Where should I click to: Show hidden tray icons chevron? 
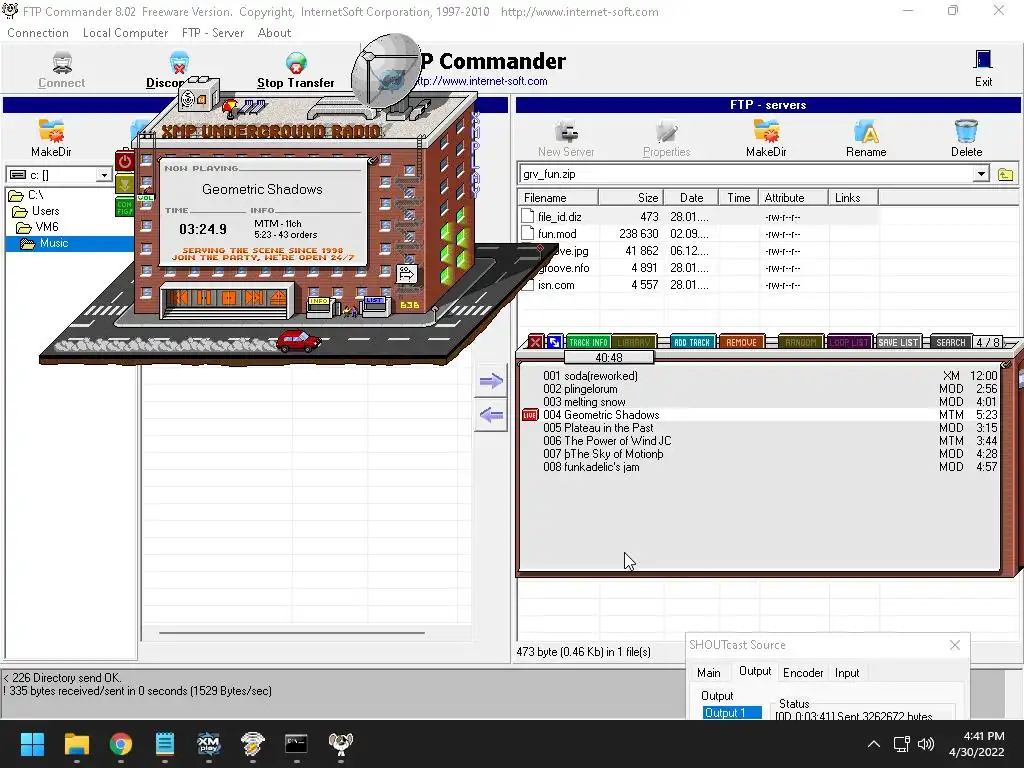(874, 744)
